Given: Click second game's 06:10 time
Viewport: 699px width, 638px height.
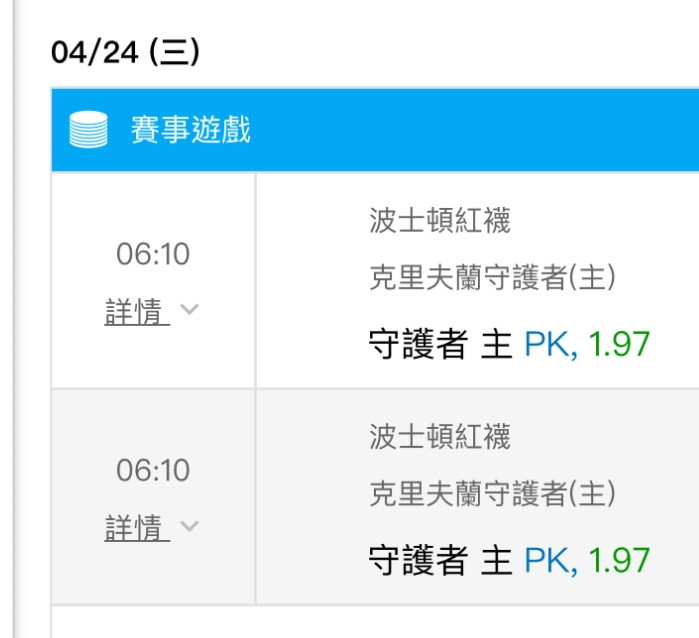Looking at the screenshot, I should point(153,470).
